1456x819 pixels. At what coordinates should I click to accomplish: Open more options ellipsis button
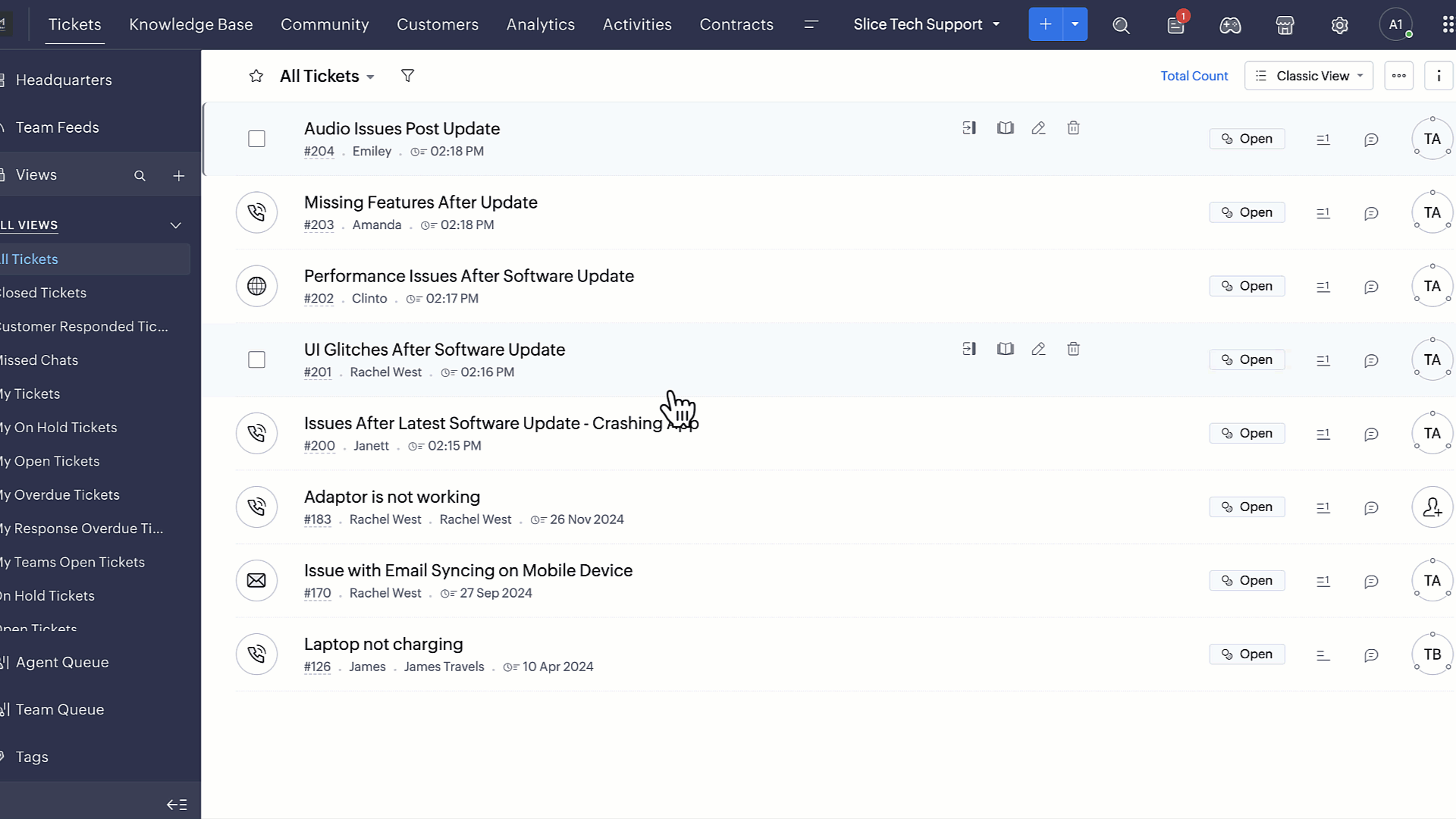(1398, 76)
